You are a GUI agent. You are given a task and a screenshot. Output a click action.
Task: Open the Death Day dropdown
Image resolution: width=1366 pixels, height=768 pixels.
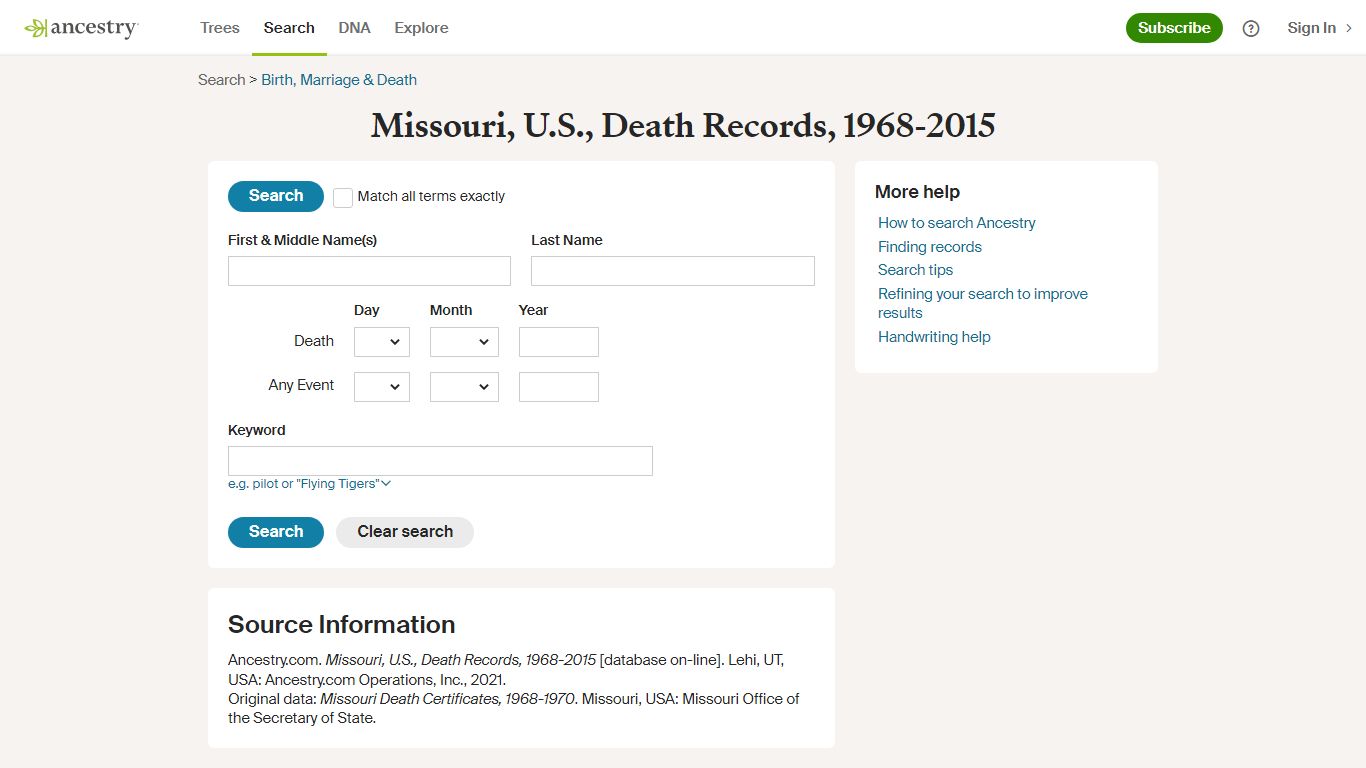click(382, 342)
